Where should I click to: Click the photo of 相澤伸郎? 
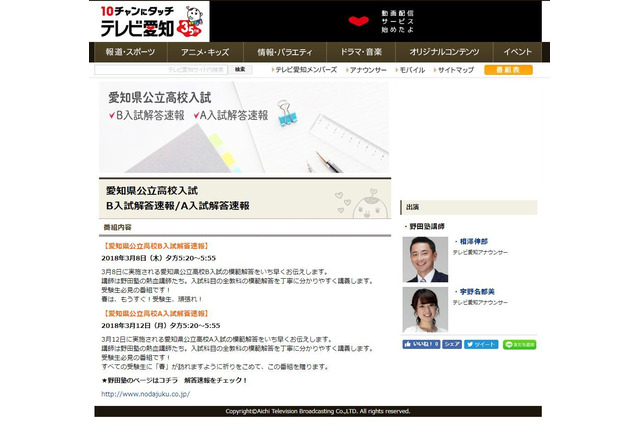click(x=425, y=260)
